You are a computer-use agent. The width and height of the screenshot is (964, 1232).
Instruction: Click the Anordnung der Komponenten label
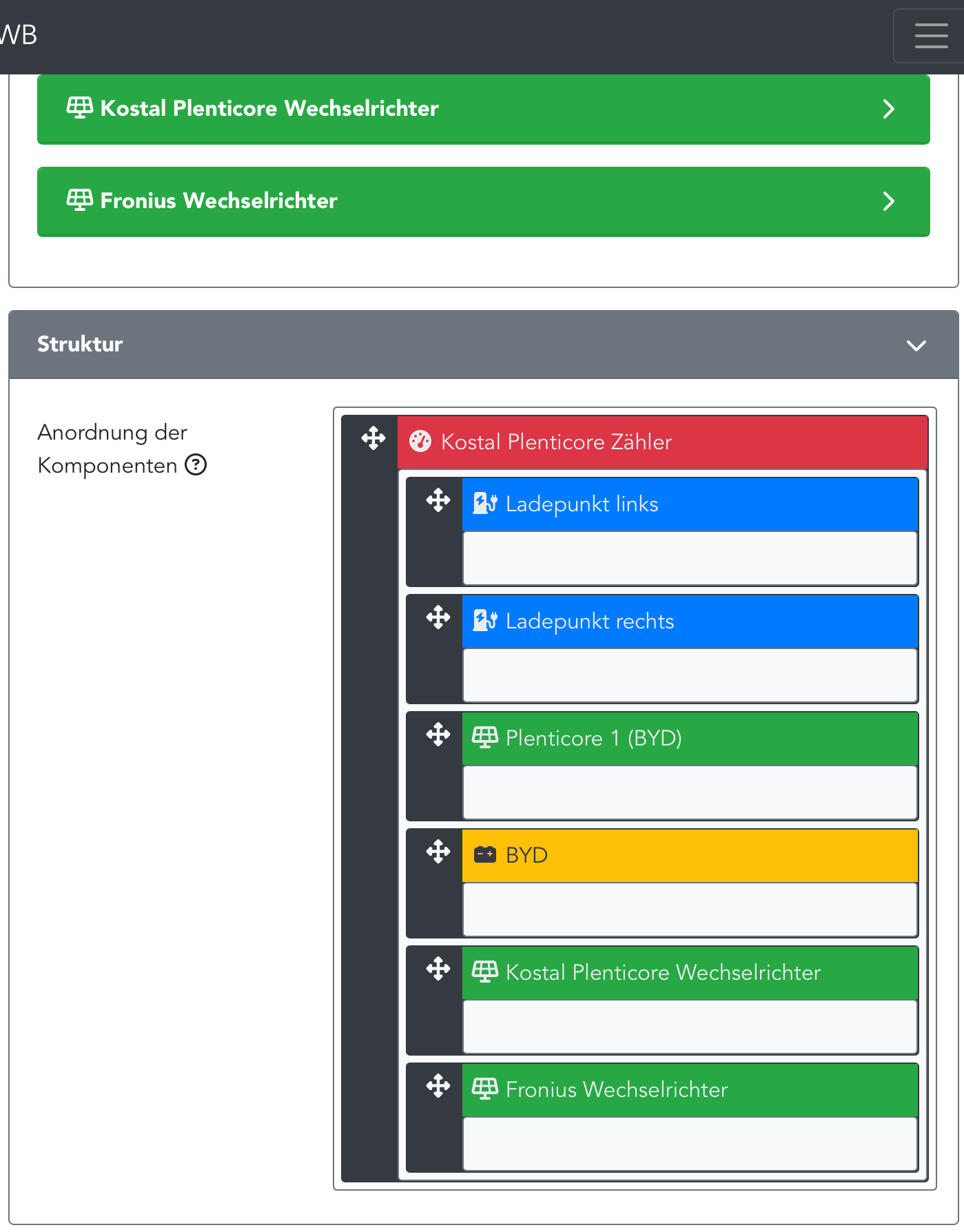click(112, 449)
